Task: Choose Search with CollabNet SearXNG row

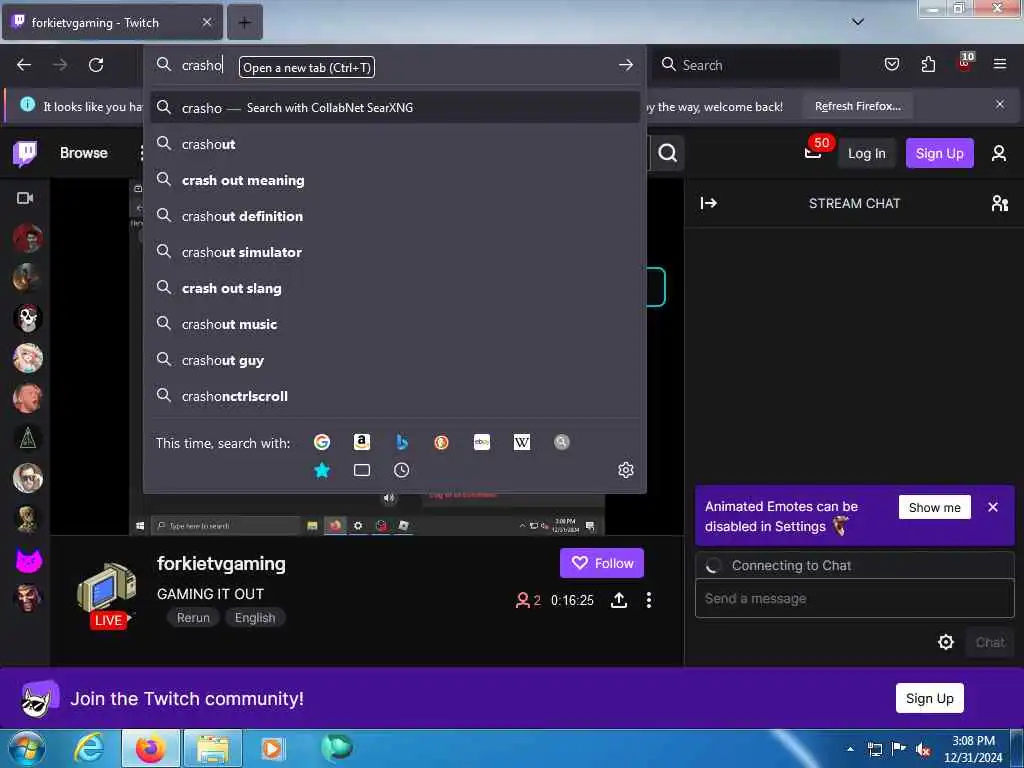Action: [395, 107]
